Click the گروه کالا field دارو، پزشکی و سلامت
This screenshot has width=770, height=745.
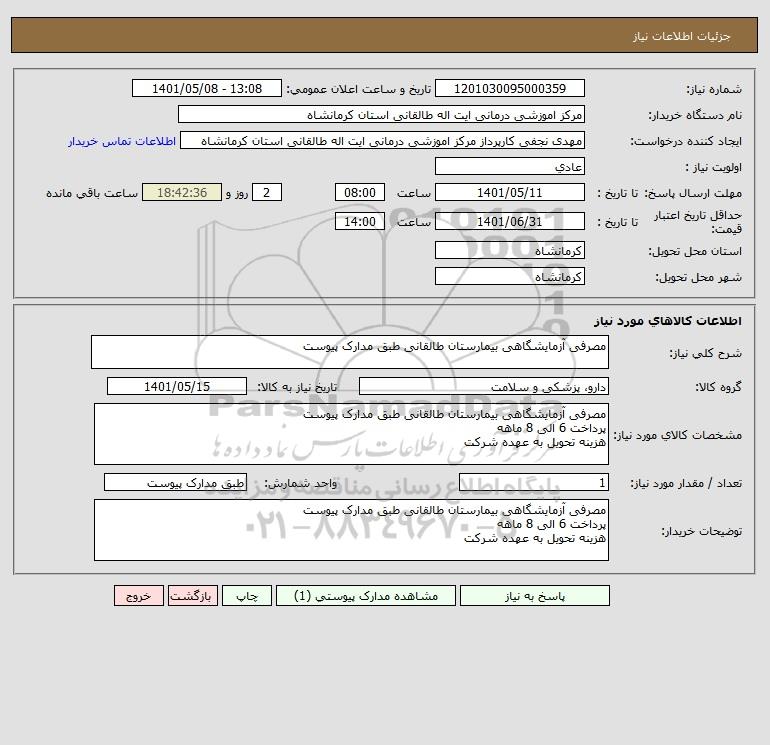(x=484, y=386)
